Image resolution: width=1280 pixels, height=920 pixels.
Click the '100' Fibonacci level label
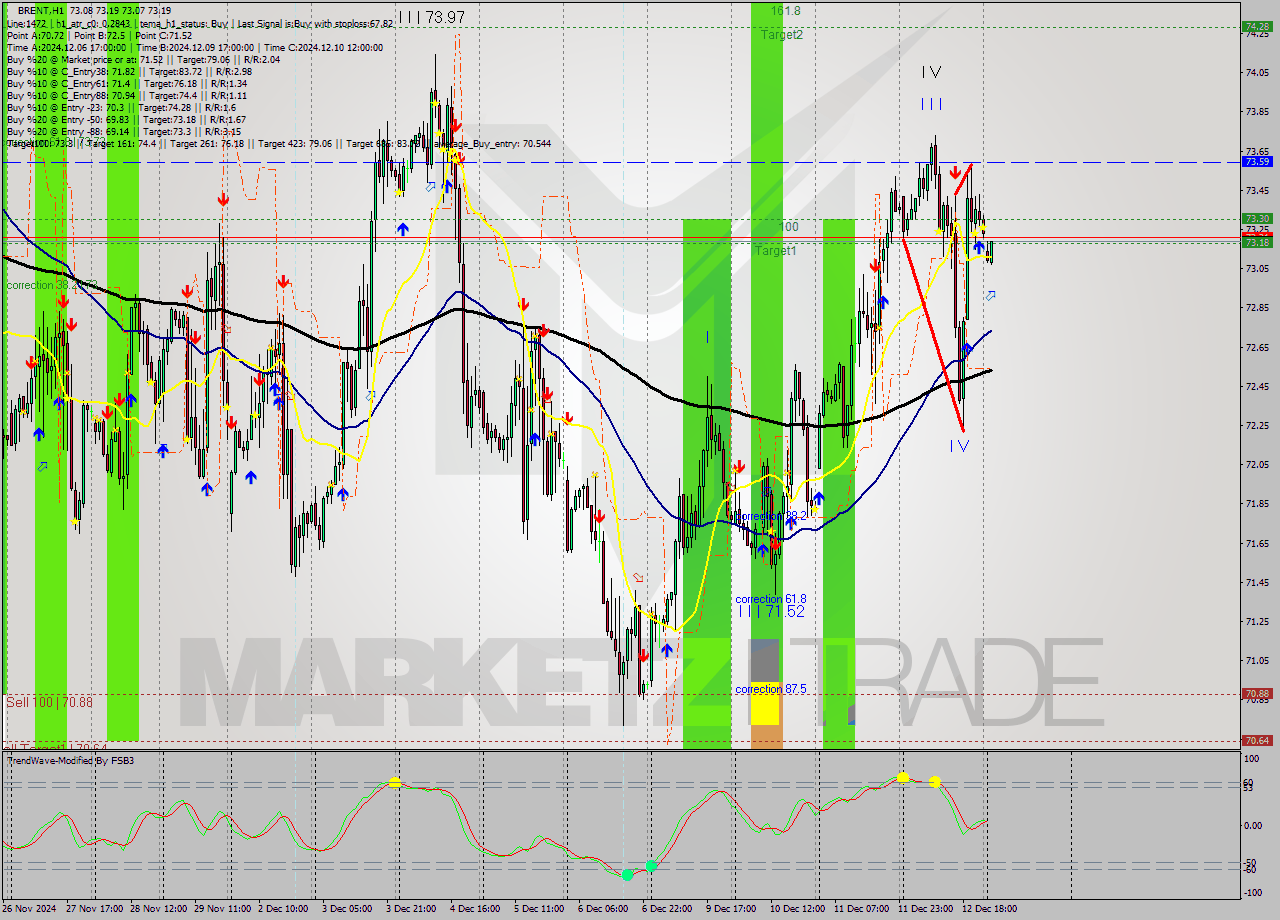788,227
